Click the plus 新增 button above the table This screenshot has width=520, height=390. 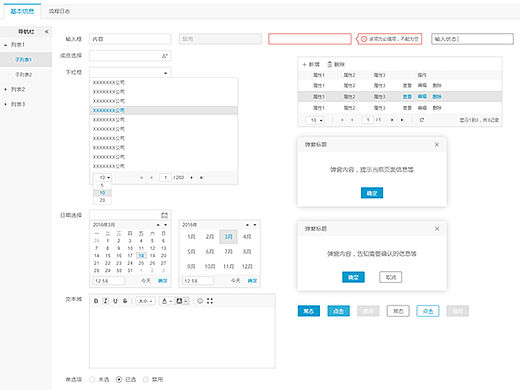(311, 64)
